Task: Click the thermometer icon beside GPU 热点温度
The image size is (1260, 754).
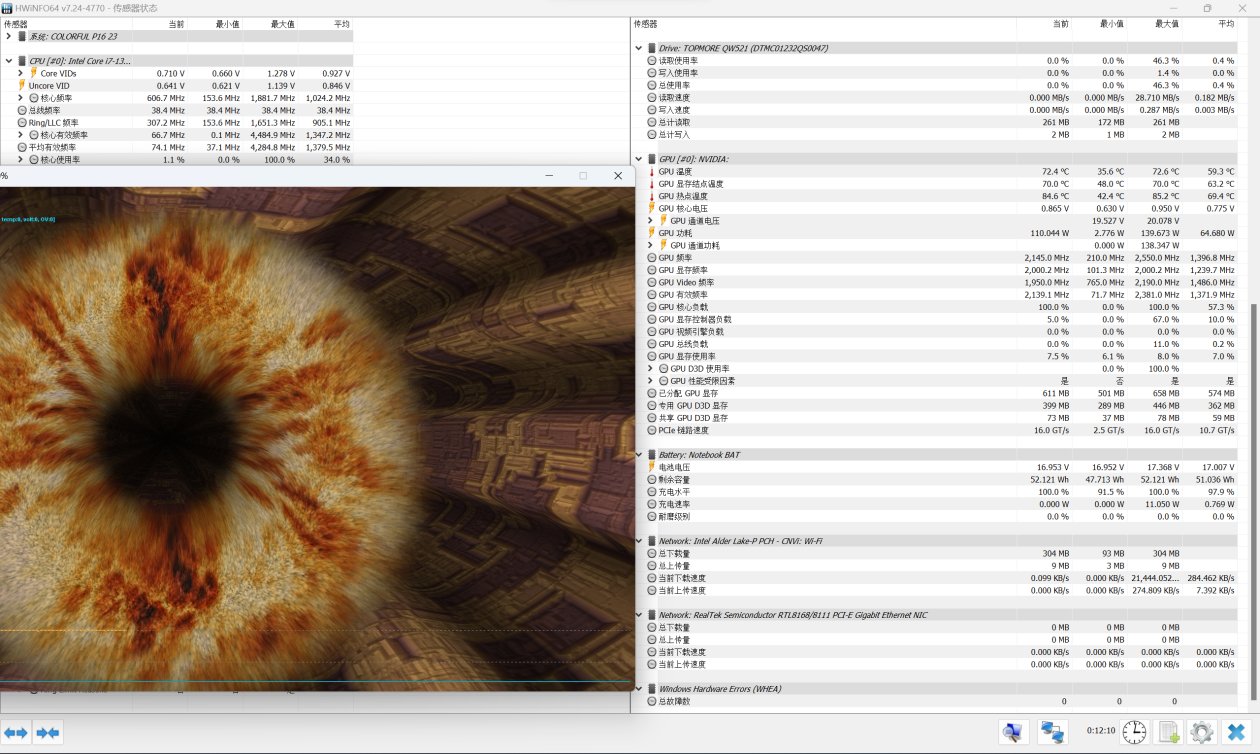Action: point(652,196)
